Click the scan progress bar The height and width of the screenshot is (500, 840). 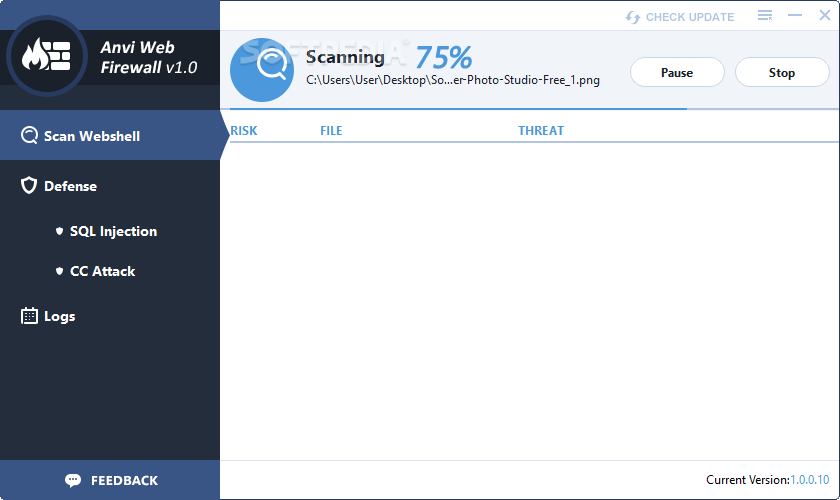tap(534, 109)
